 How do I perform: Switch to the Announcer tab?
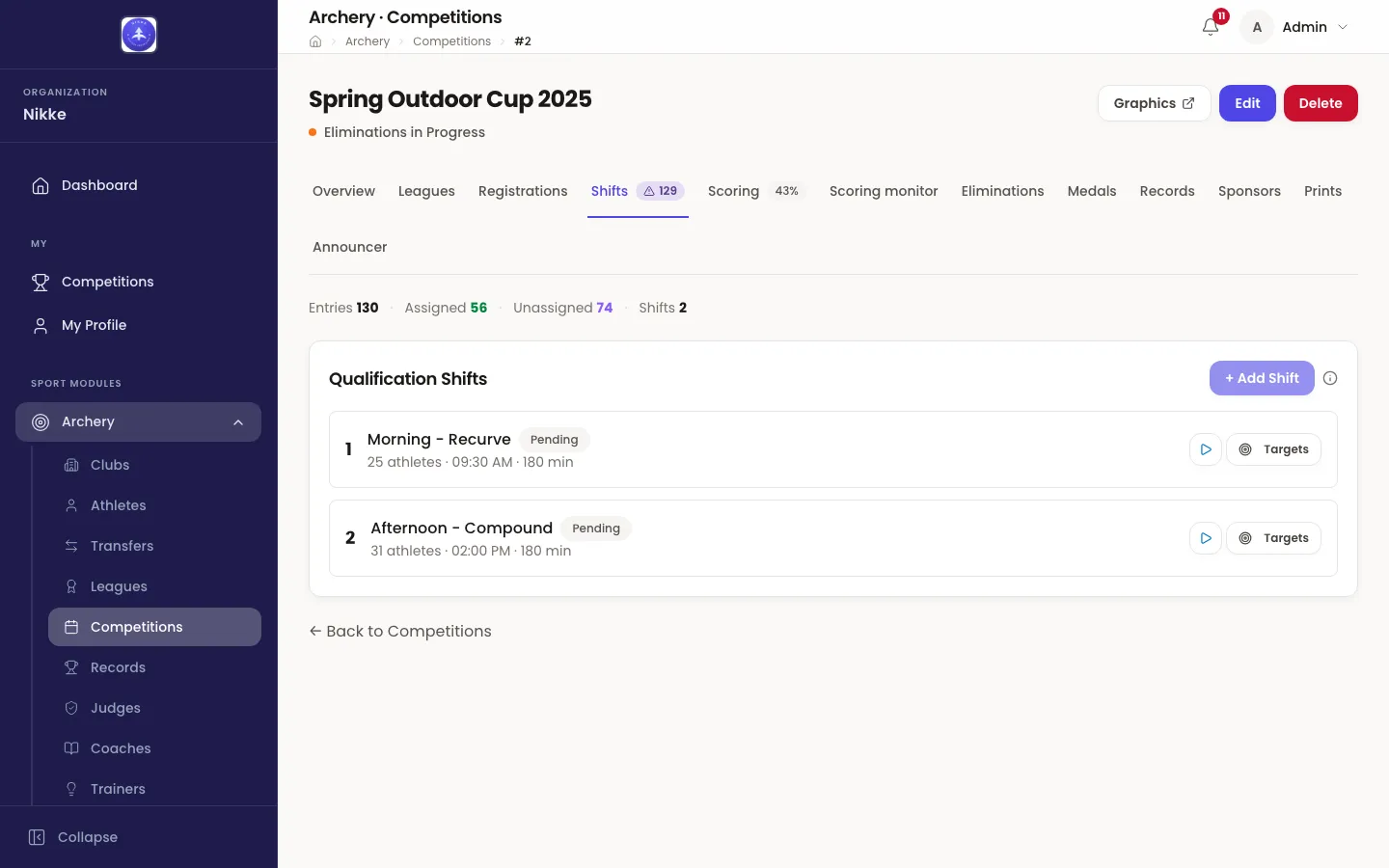[x=349, y=247]
